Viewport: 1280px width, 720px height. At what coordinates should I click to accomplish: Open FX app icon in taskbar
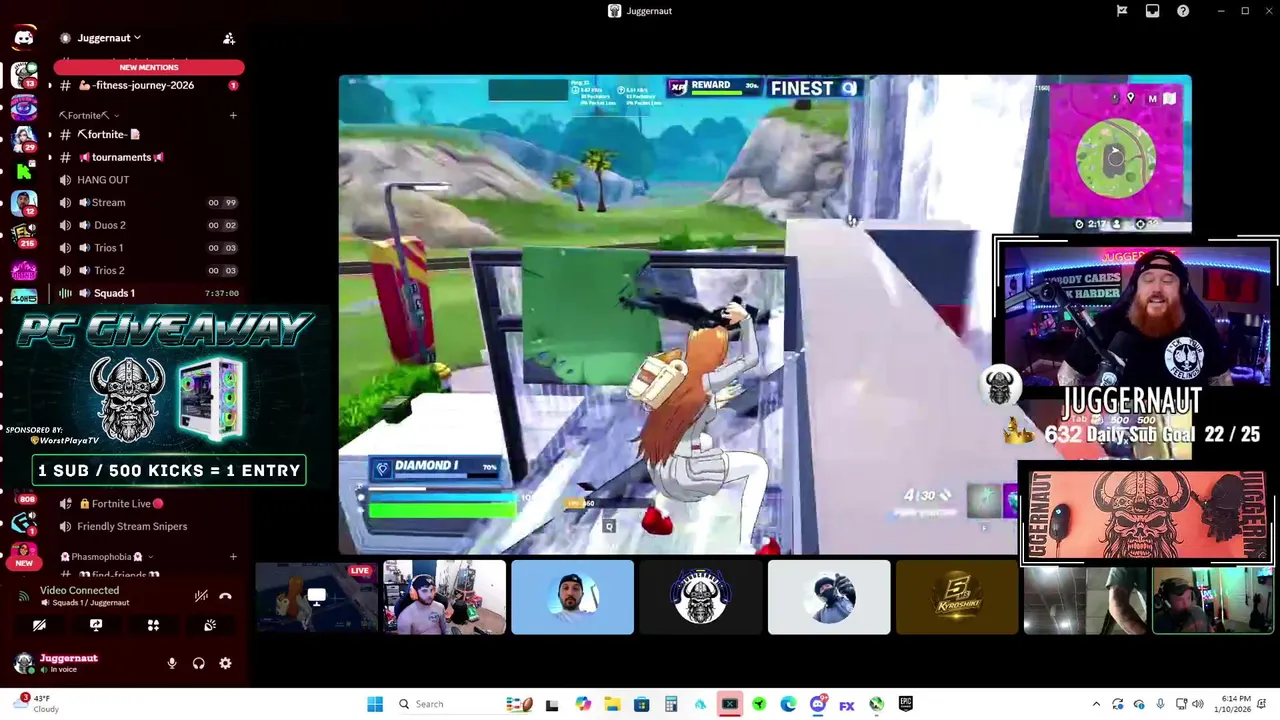coord(847,705)
